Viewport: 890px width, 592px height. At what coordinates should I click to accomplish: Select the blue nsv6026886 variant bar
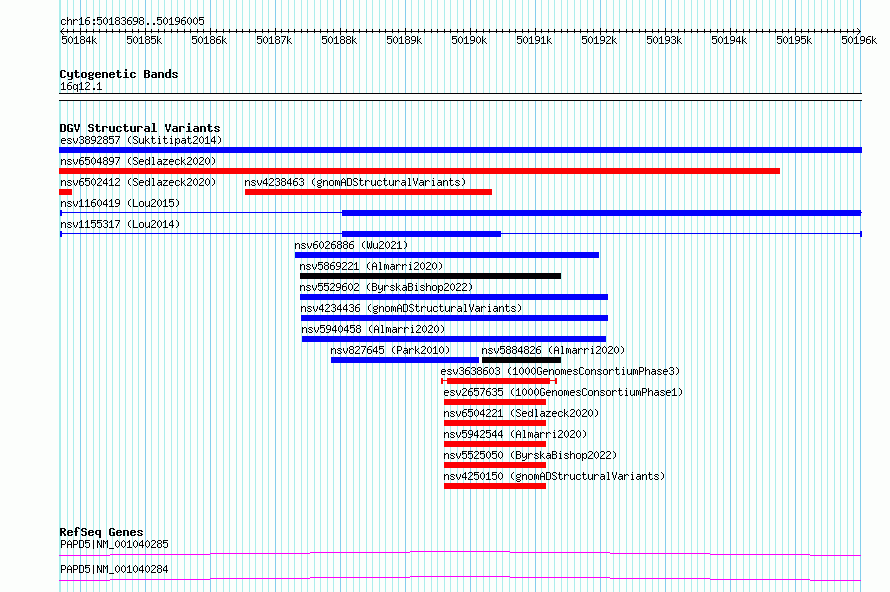tap(447, 255)
